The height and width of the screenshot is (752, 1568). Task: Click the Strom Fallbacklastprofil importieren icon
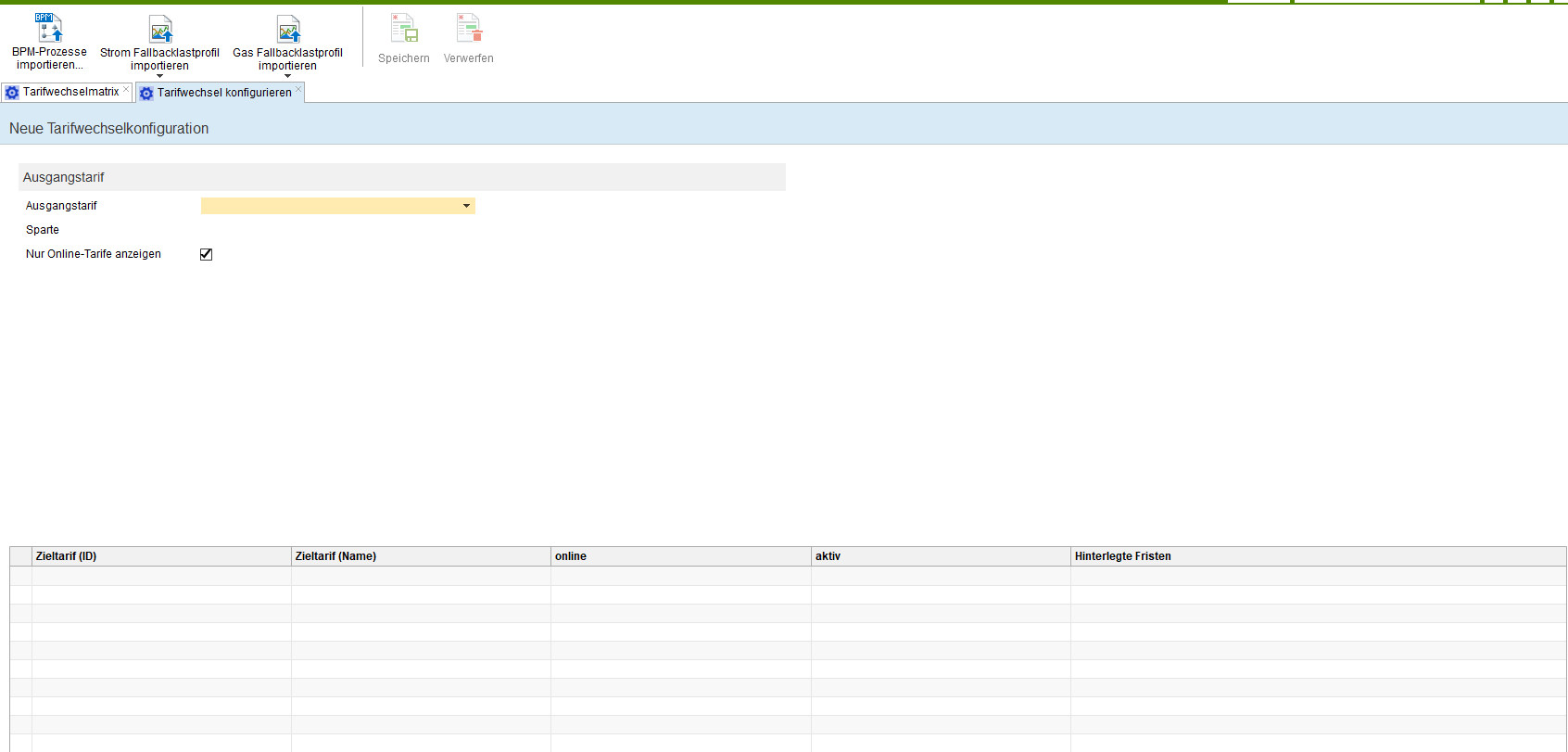pyautogui.click(x=161, y=30)
